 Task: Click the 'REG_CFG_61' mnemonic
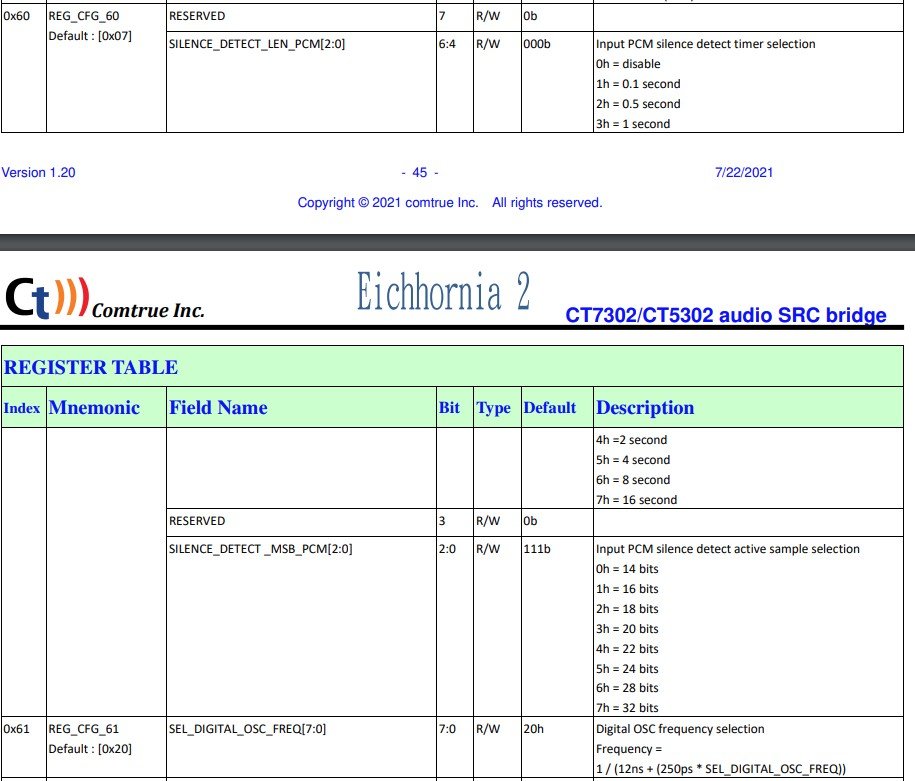click(83, 729)
